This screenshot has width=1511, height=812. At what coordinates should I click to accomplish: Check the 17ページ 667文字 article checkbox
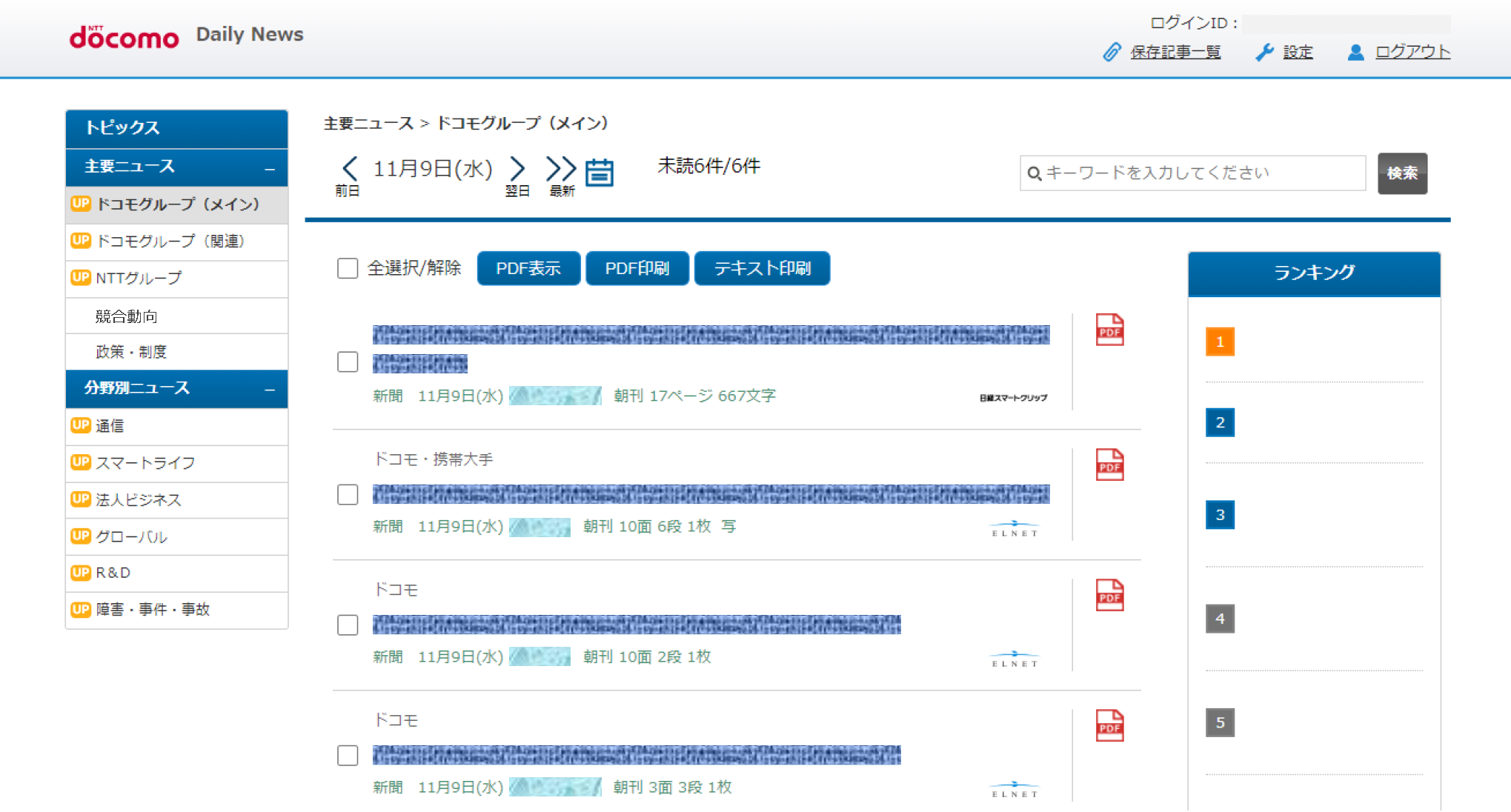(348, 362)
